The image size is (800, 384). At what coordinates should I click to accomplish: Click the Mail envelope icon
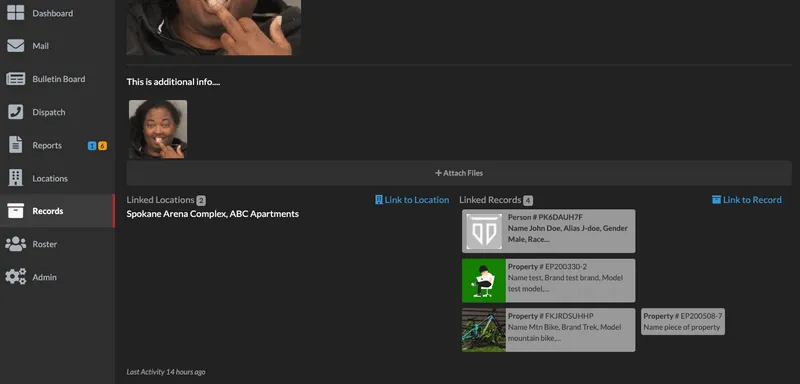[x=15, y=46]
